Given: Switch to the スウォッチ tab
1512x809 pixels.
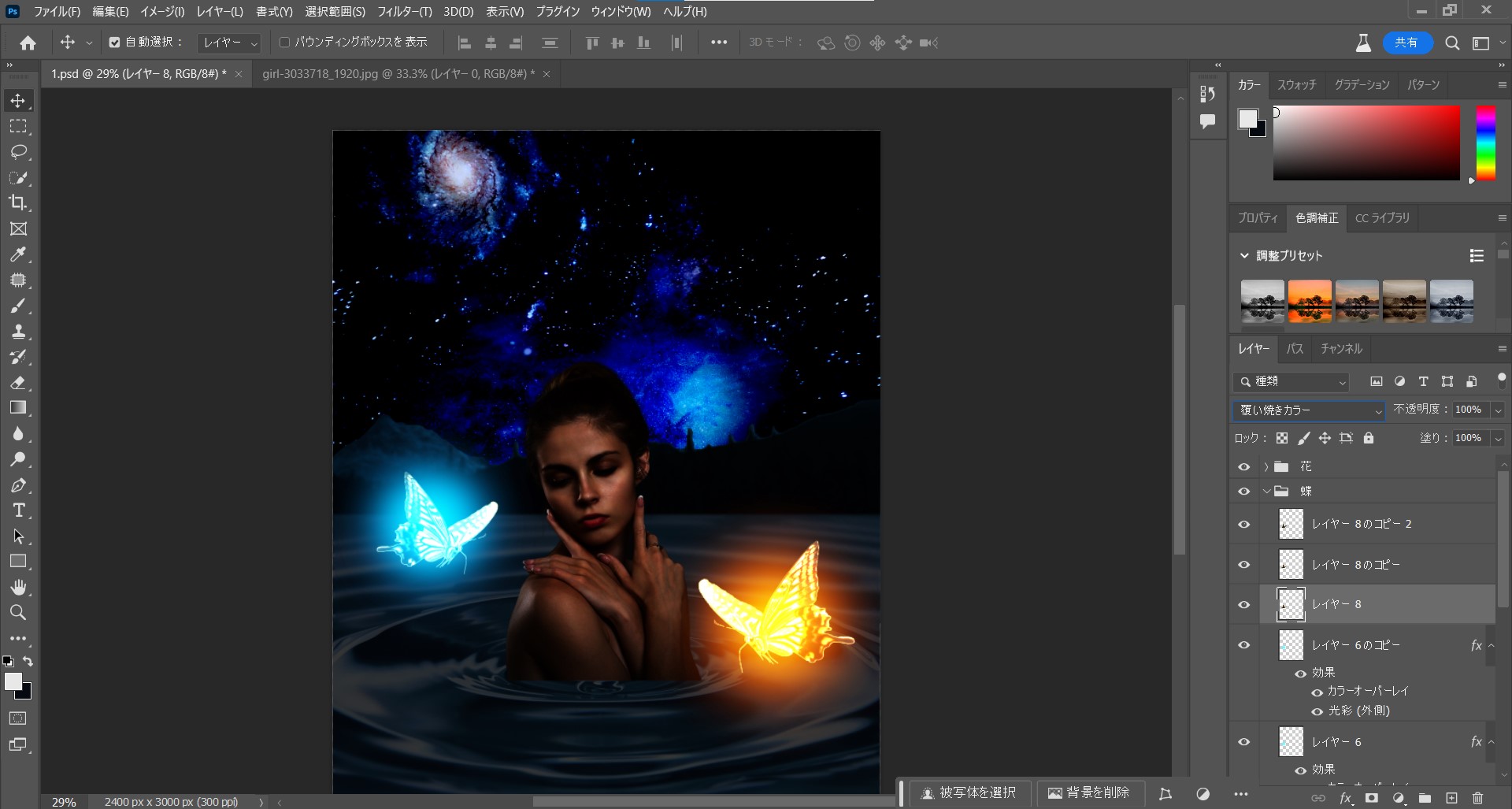Looking at the screenshot, I should [1296, 84].
